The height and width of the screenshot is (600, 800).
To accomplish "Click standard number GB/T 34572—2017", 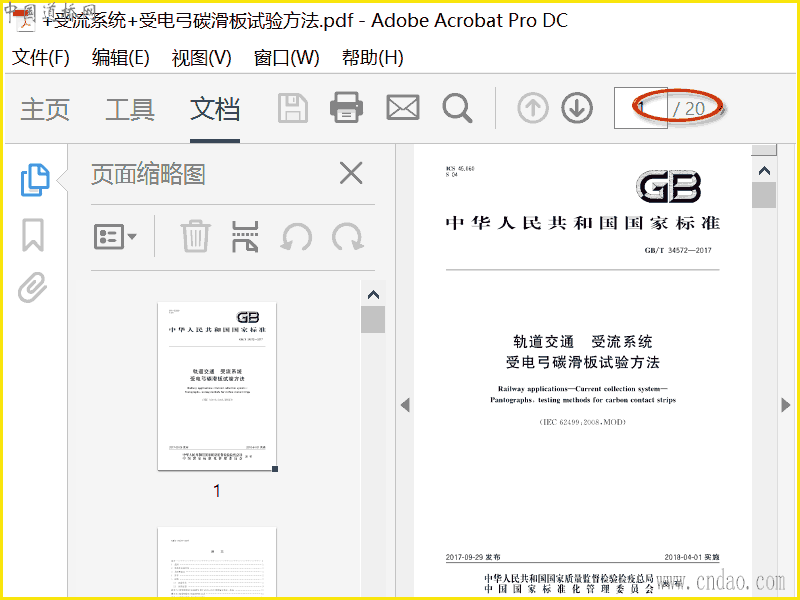I will tap(678, 250).
